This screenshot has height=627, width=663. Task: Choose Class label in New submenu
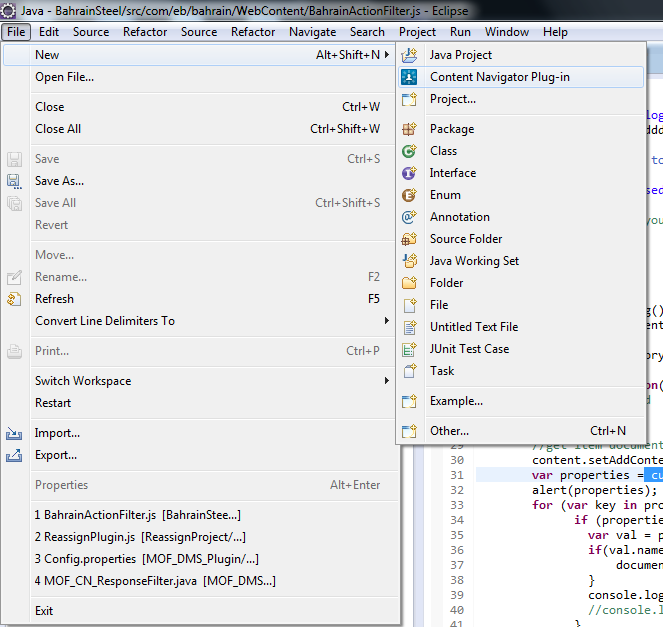click(444, 151)
